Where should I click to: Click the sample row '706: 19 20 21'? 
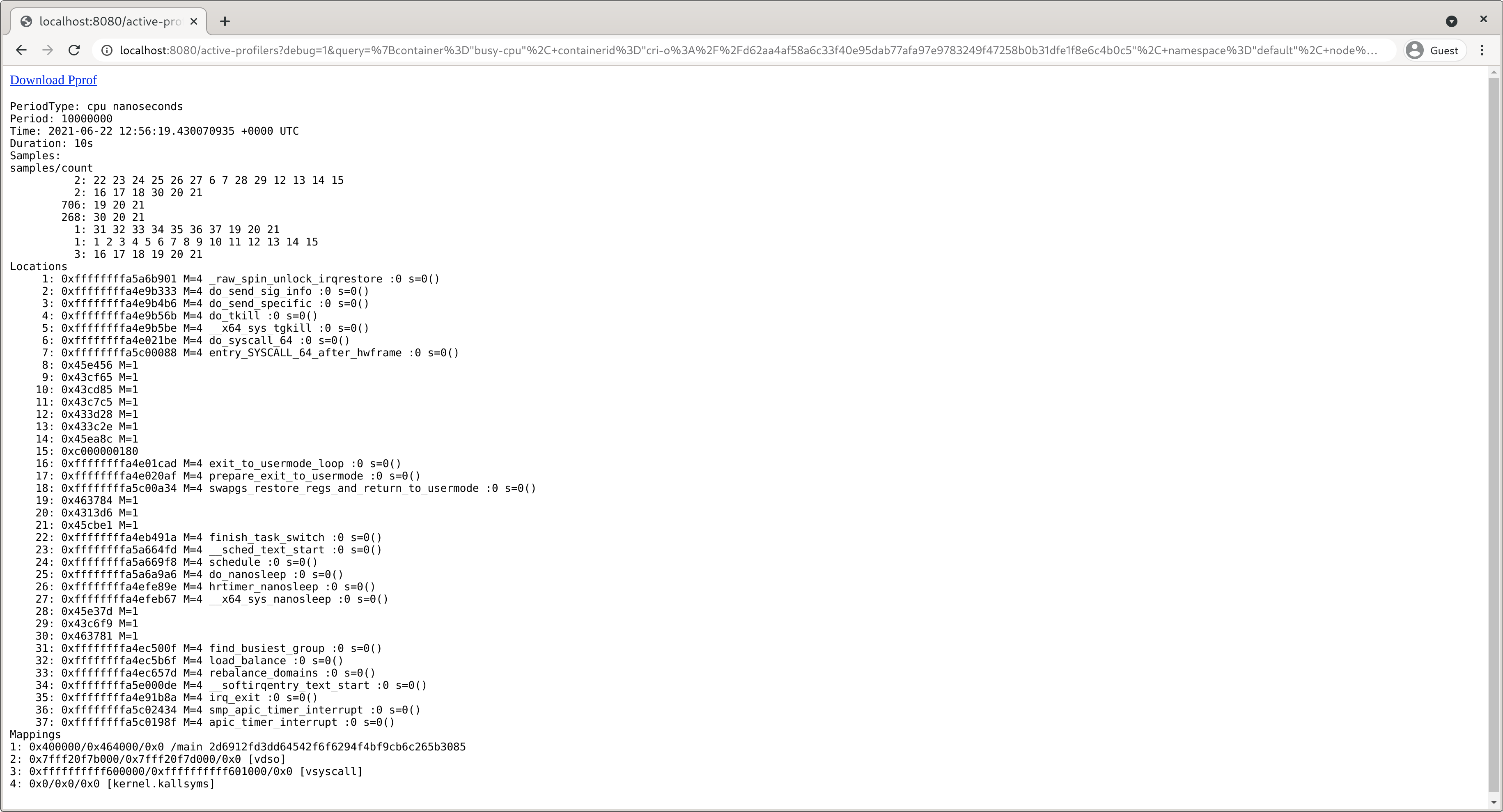[x=103, y=205]
